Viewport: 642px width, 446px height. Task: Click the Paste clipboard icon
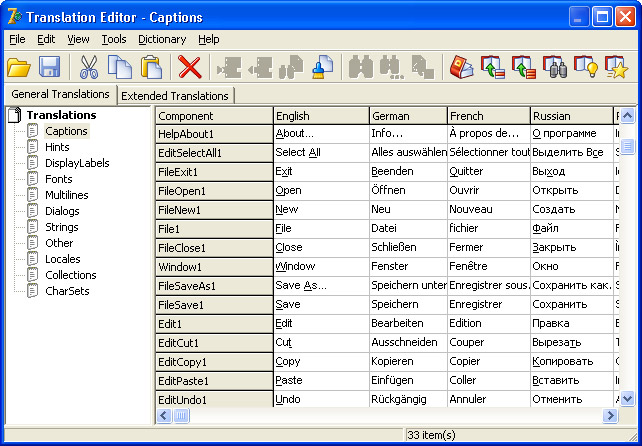point(151,68)
